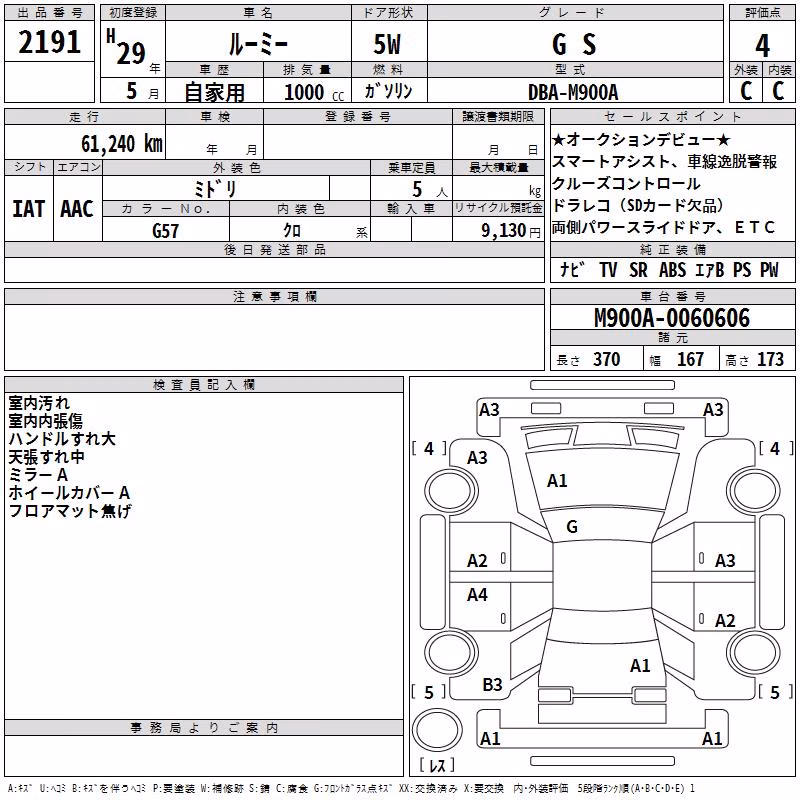Select chassis number M900A-0060606
The image size is (800, 800).
pyautogui.click(x=672, y=318)
